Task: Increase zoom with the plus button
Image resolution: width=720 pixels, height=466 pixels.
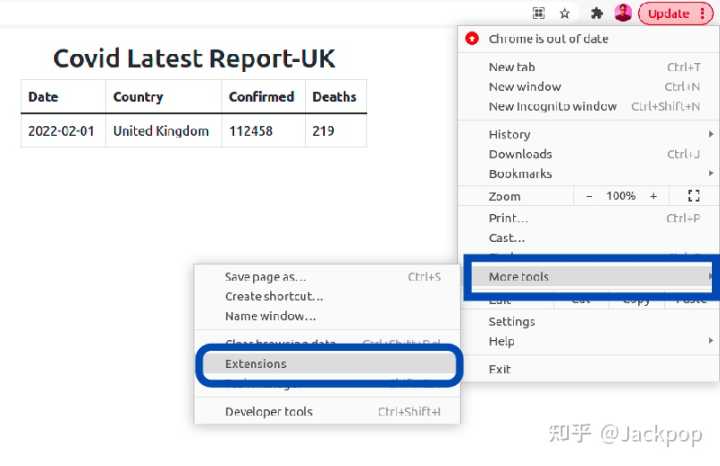Action: 653,197
